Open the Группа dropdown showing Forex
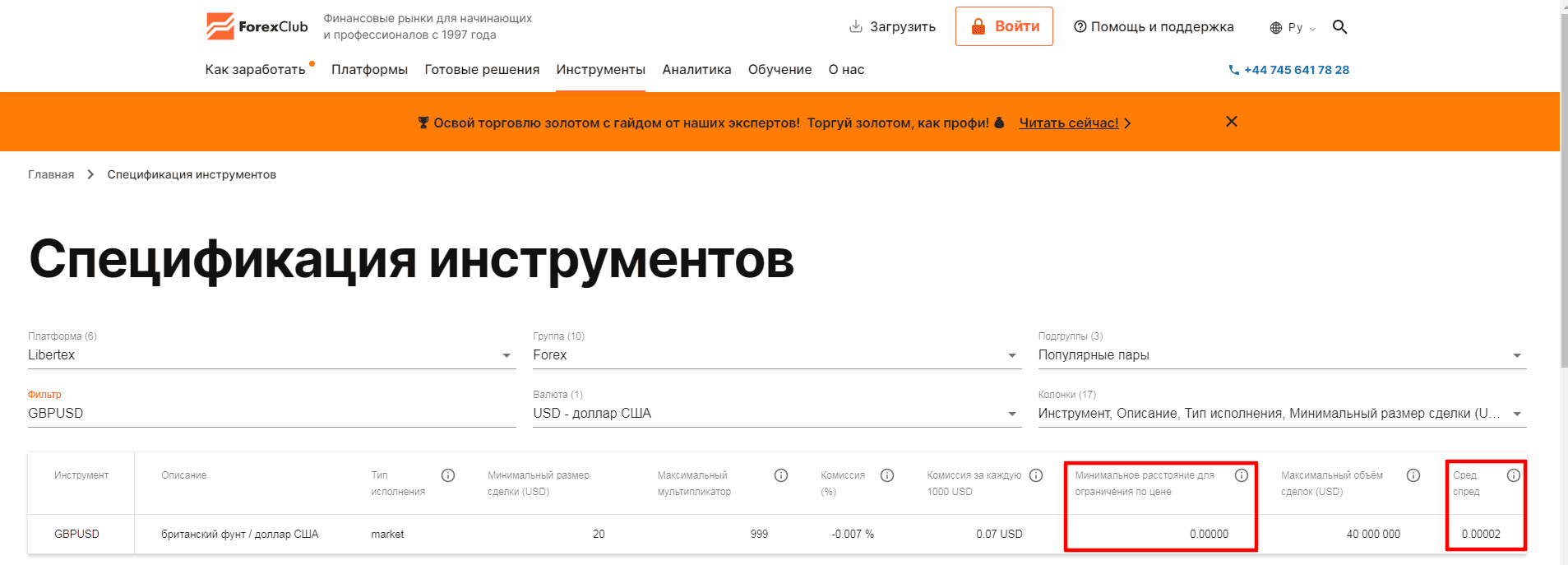 [777, 355]
